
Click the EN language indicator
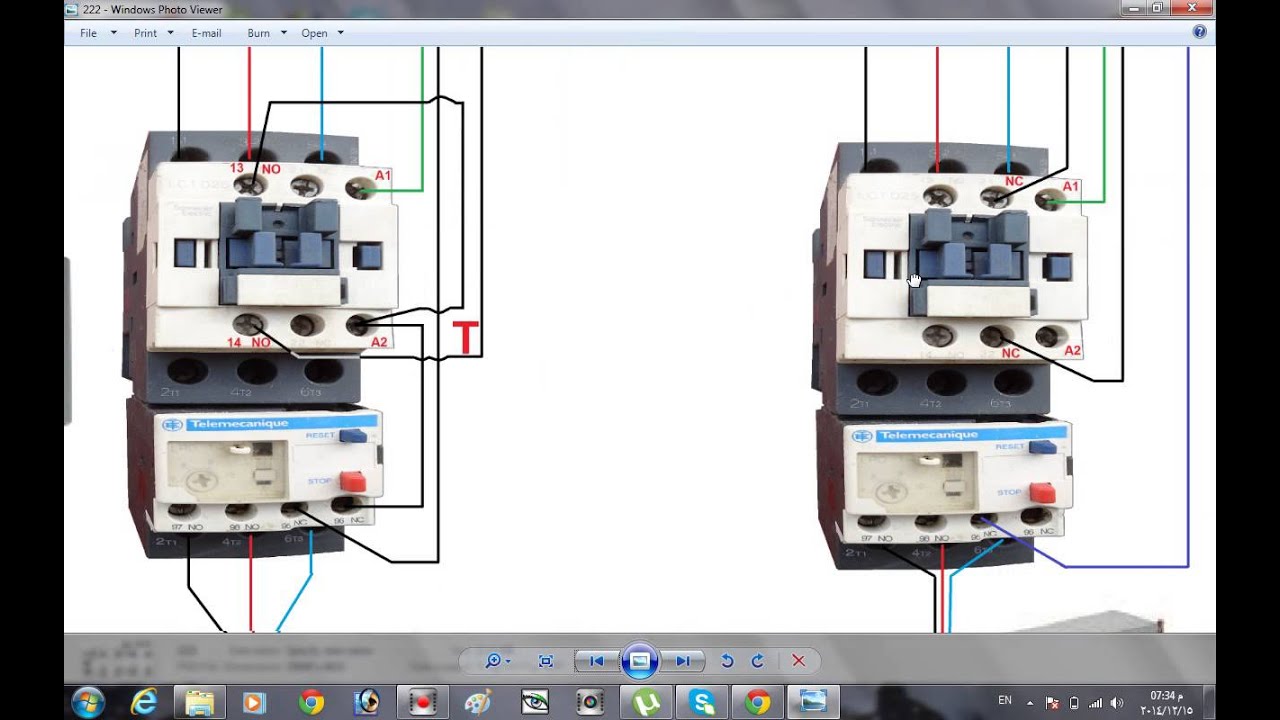pyautogui.click(x=1005, y=701)
